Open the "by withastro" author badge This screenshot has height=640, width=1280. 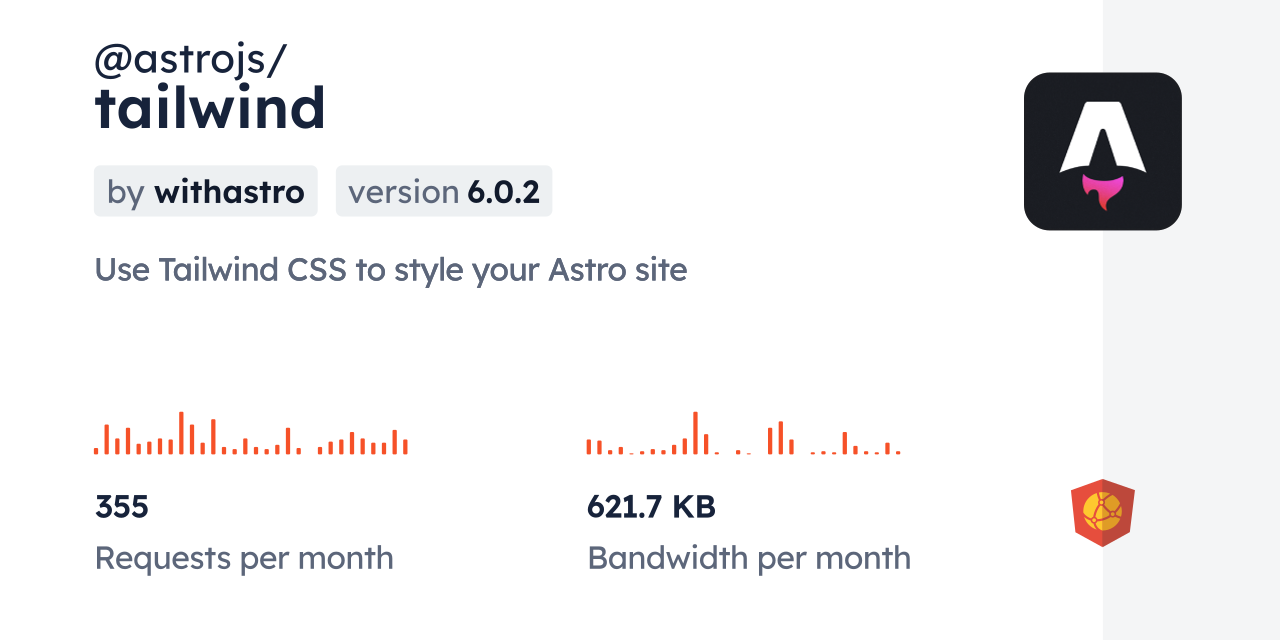pos(206,191)
